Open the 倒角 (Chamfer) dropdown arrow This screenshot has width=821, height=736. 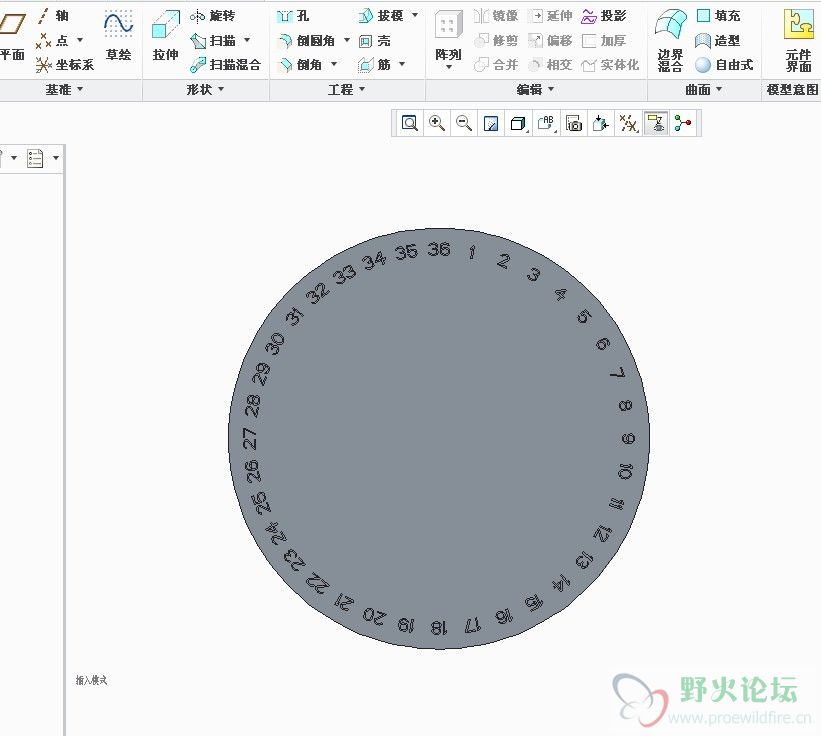tap(334, 64)
